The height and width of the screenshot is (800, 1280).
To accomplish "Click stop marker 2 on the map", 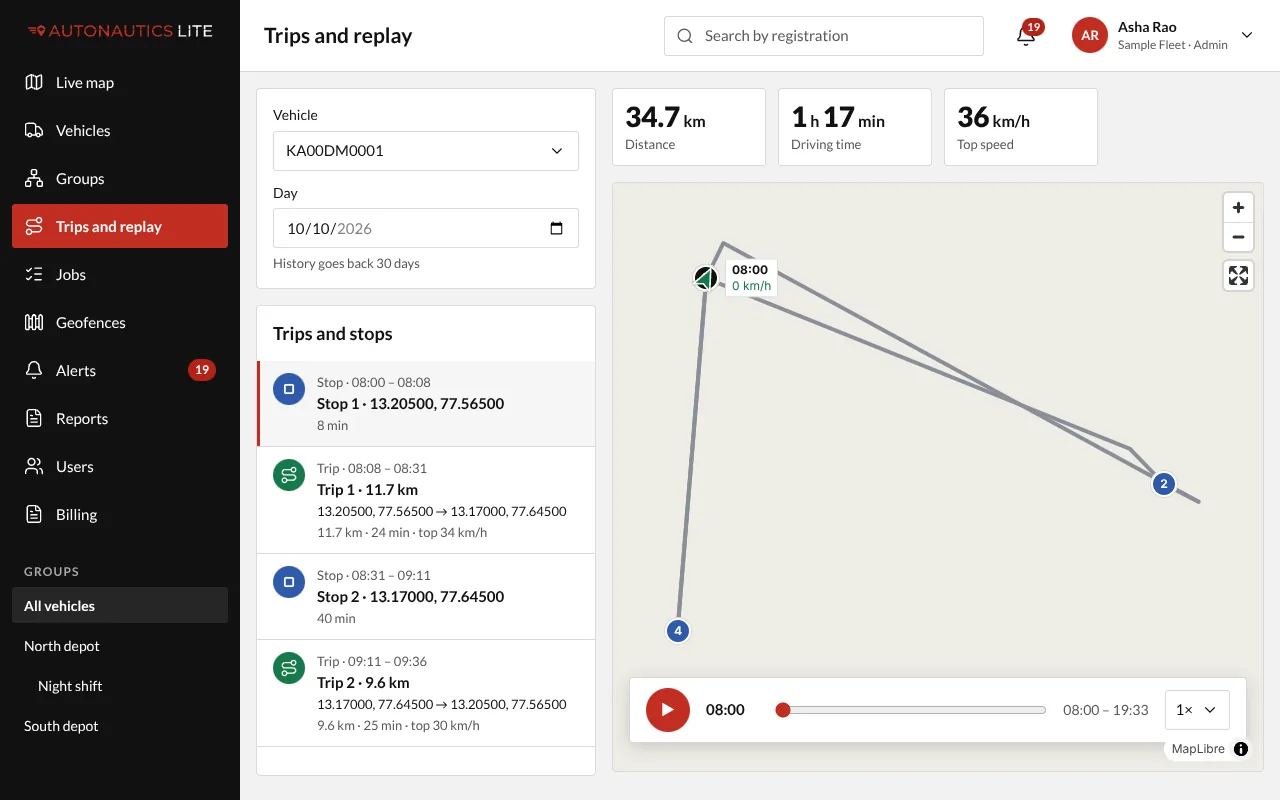I will [x=1163, y=484].
